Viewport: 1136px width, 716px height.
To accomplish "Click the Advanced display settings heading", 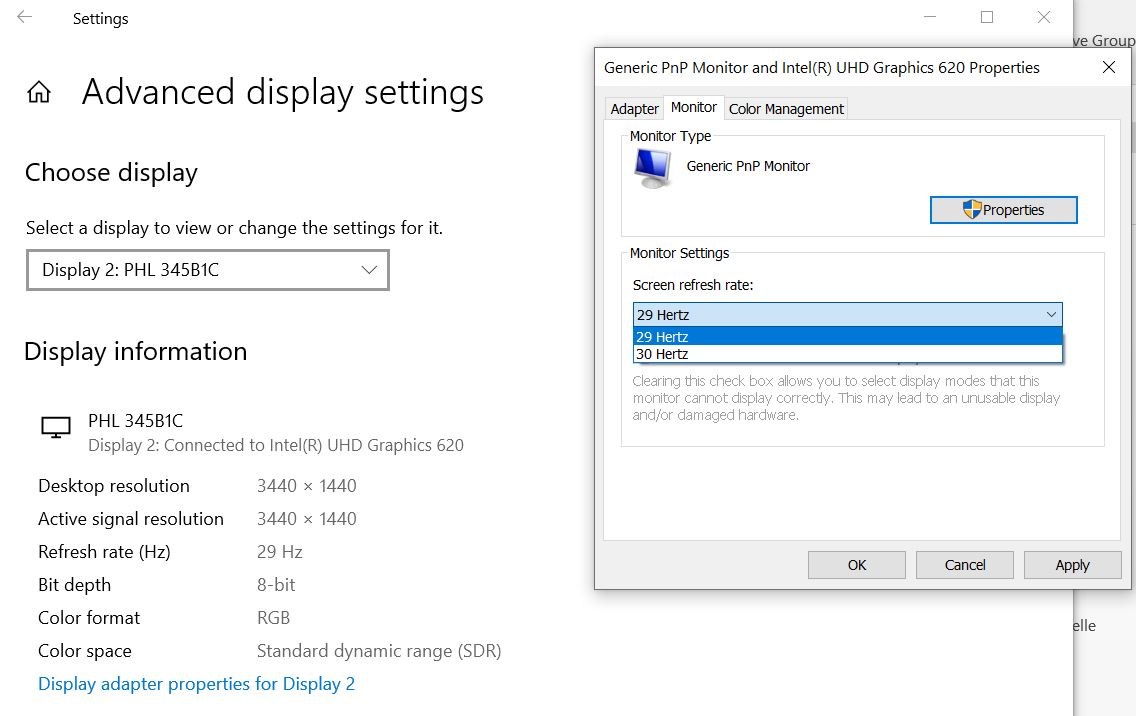I will pyautogui.click(x=283, y=93).
